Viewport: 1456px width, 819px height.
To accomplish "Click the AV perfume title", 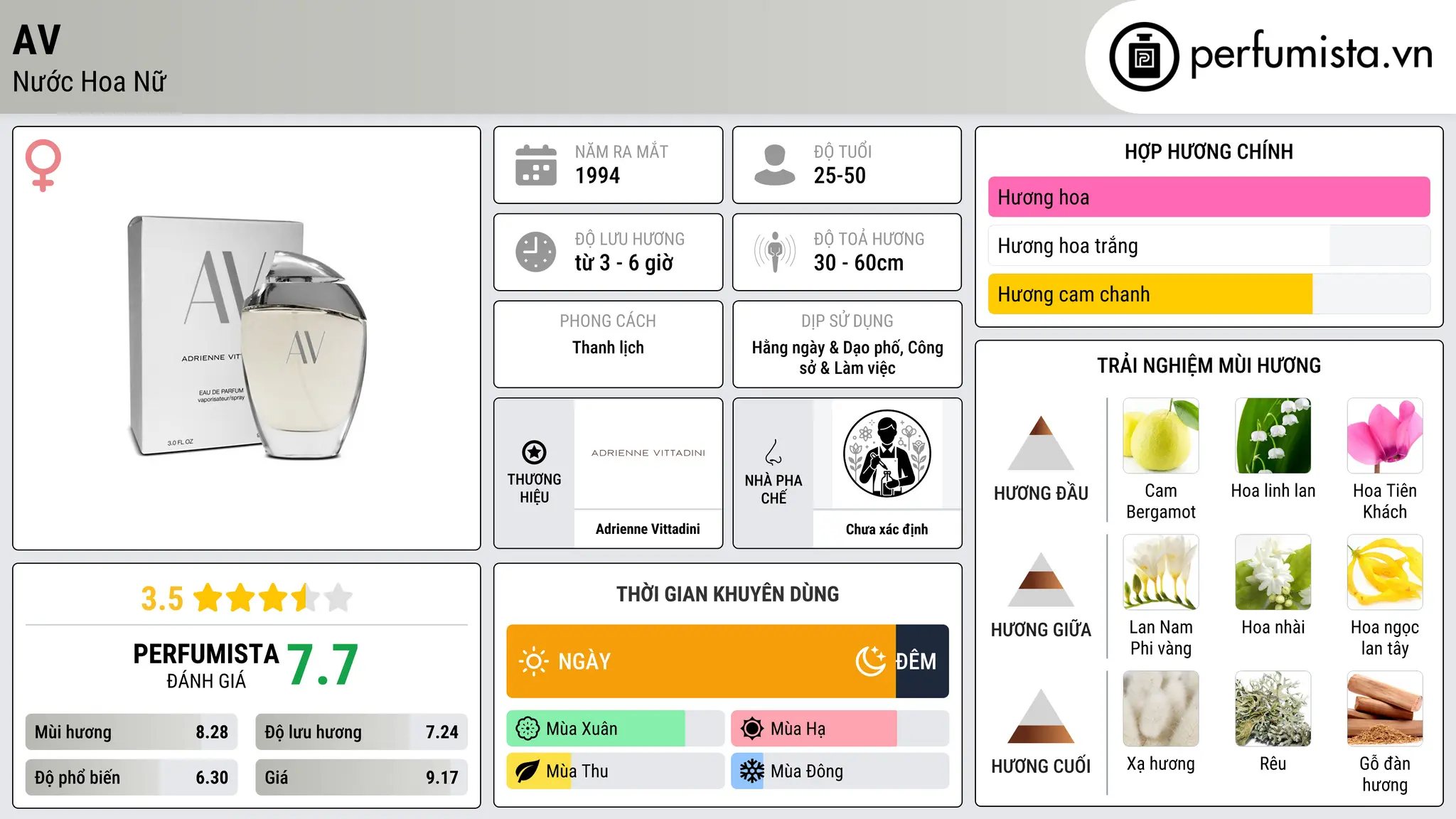I will pyautogui.click(x=37, y=40).
